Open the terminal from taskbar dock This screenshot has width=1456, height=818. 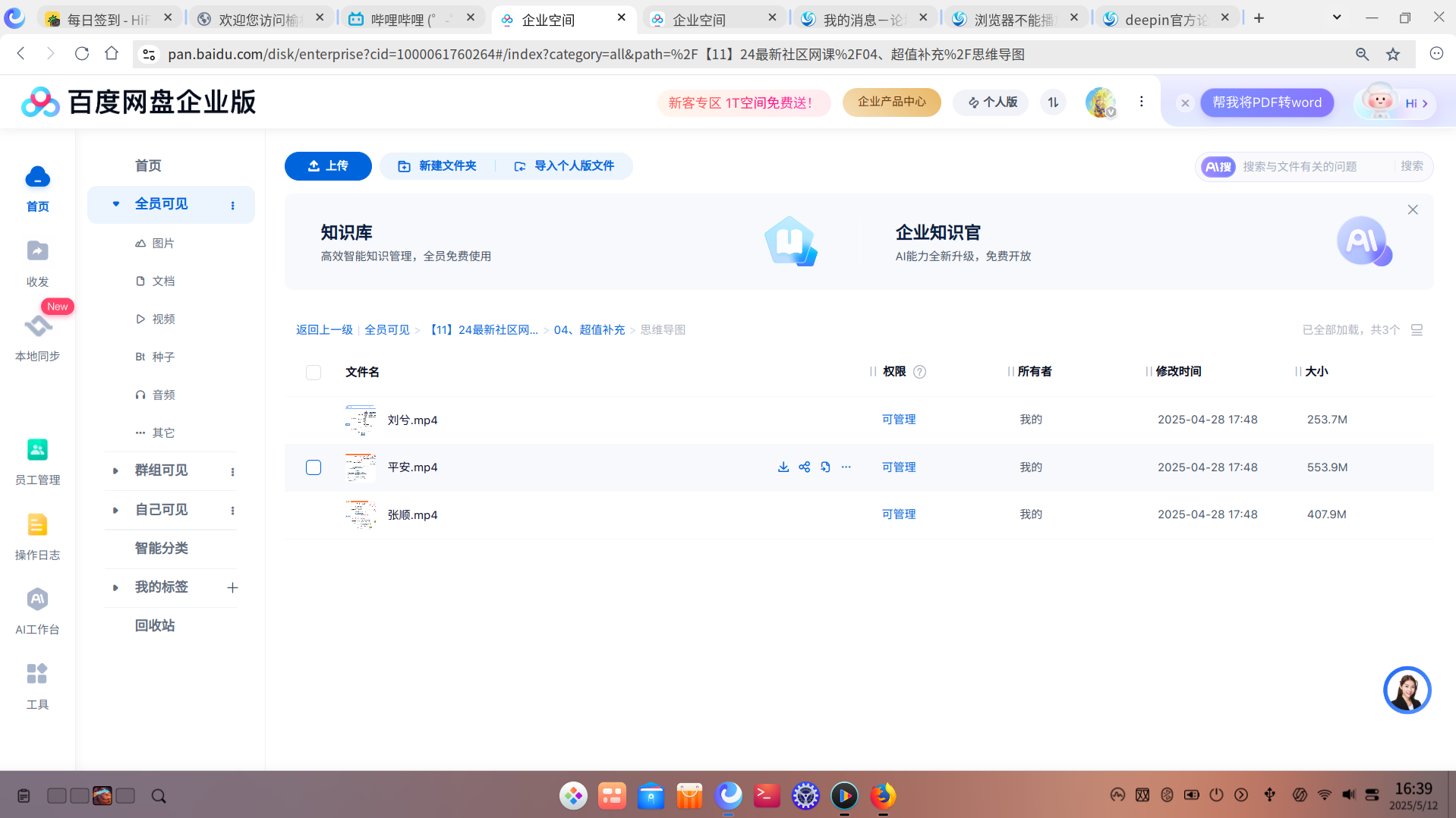click(767, 795)
